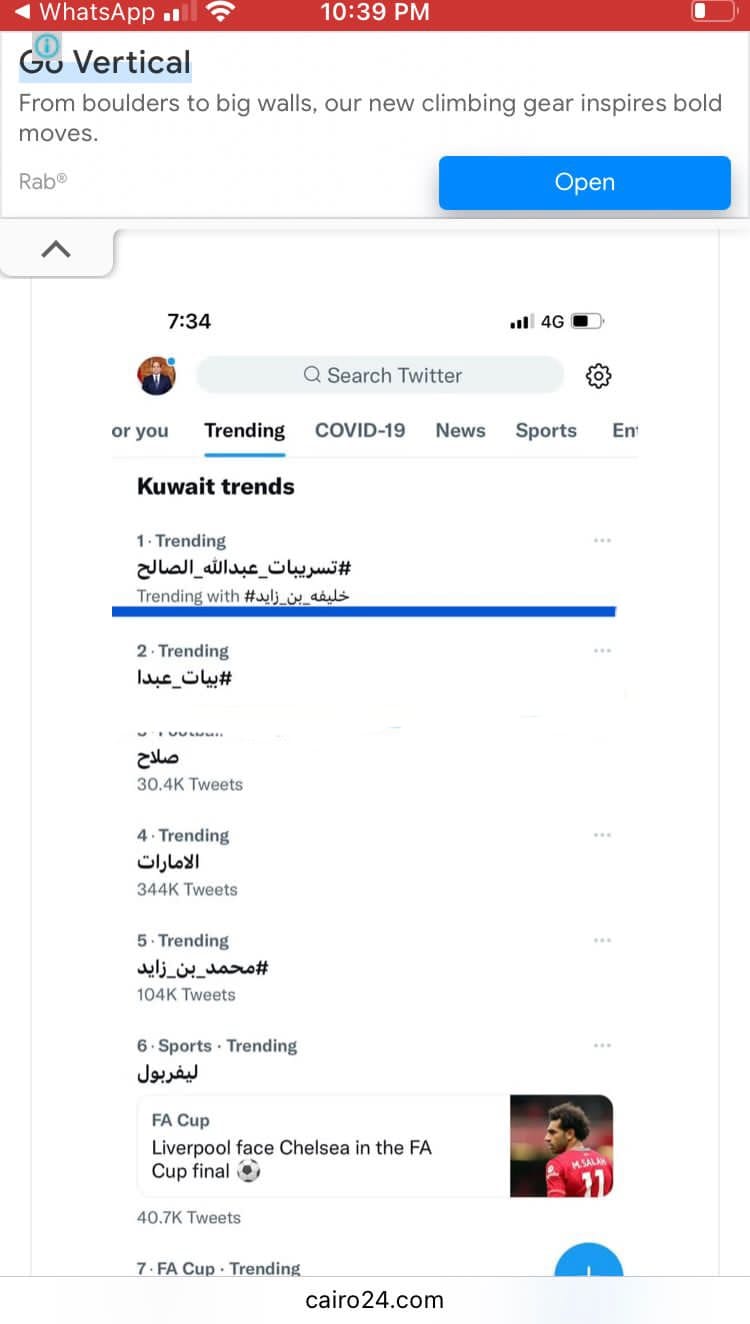Open the Sports tab

pyautogui.click(x=546, y=431)
